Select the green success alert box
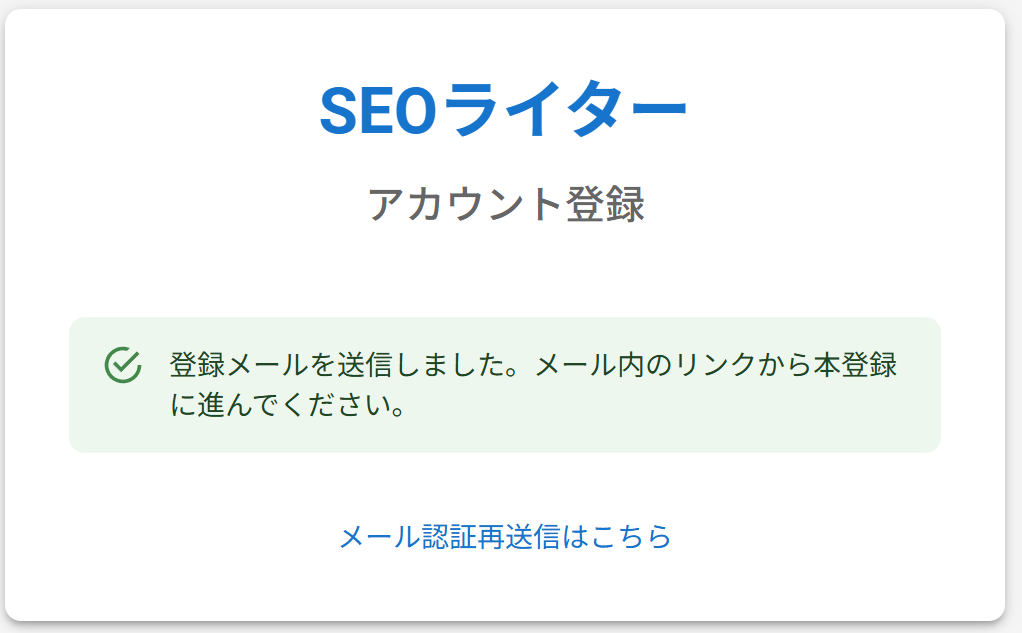This screenshot has height=633, width=1022. [504, 385]
